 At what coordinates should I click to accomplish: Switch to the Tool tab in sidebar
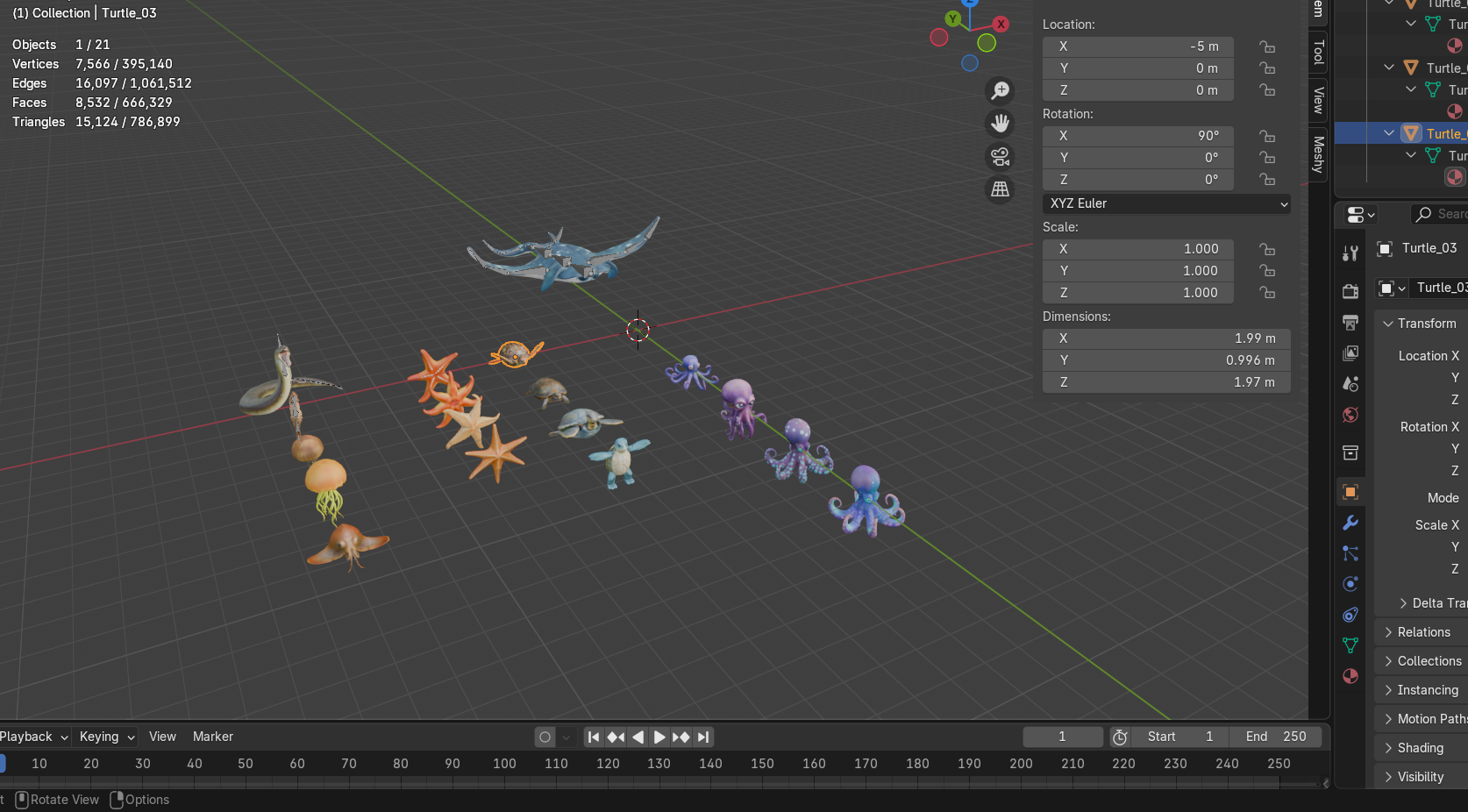click(1318, 53)
